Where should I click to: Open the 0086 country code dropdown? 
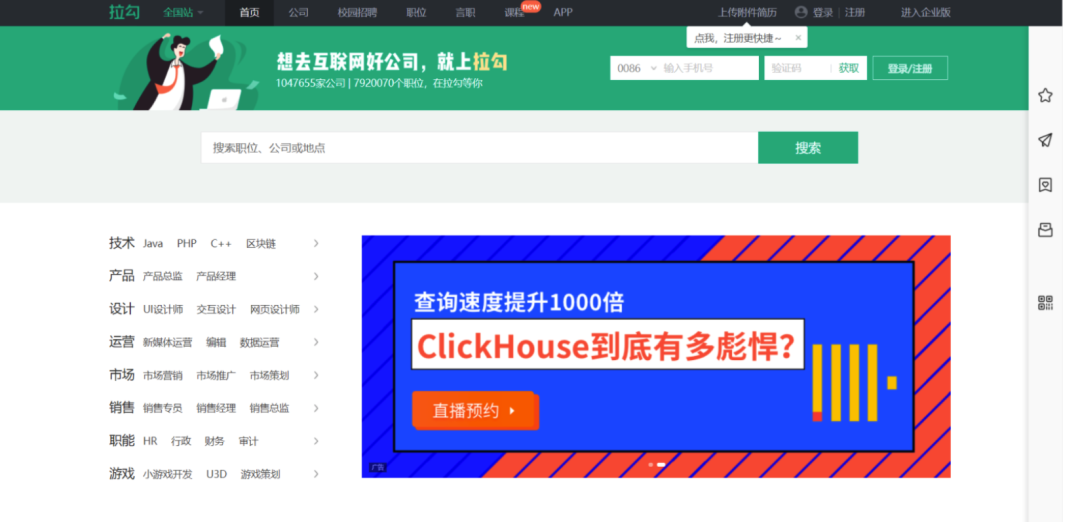636,68
